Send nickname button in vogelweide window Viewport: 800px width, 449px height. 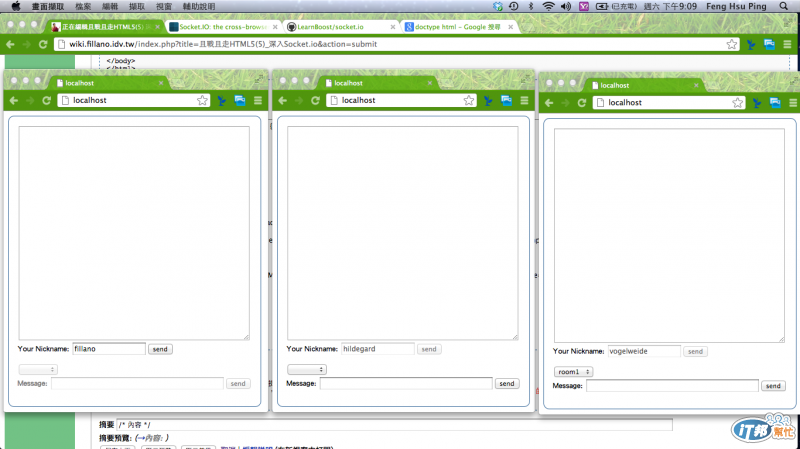tap(695, 352)
